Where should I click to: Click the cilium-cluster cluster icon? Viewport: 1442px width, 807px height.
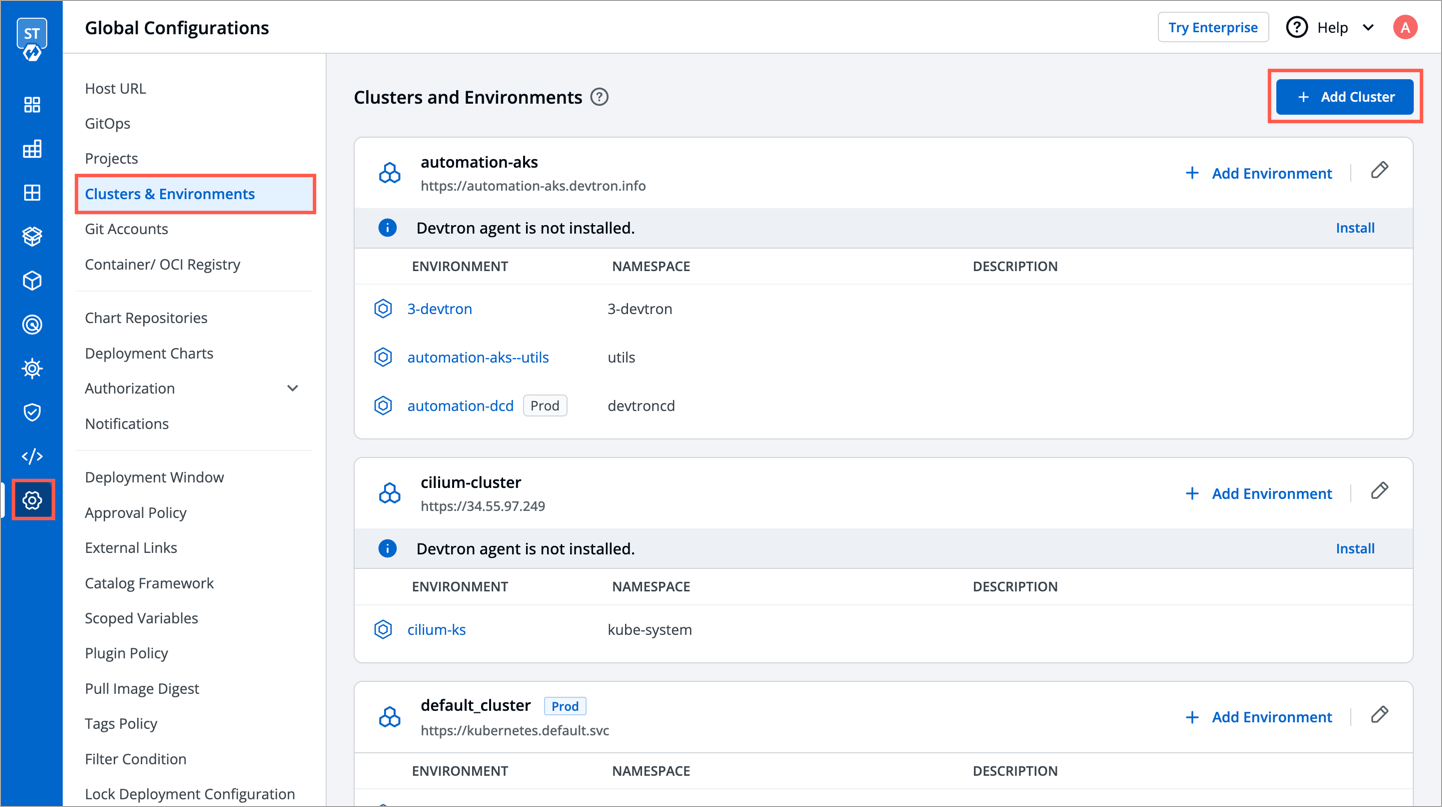pos(390,494)
